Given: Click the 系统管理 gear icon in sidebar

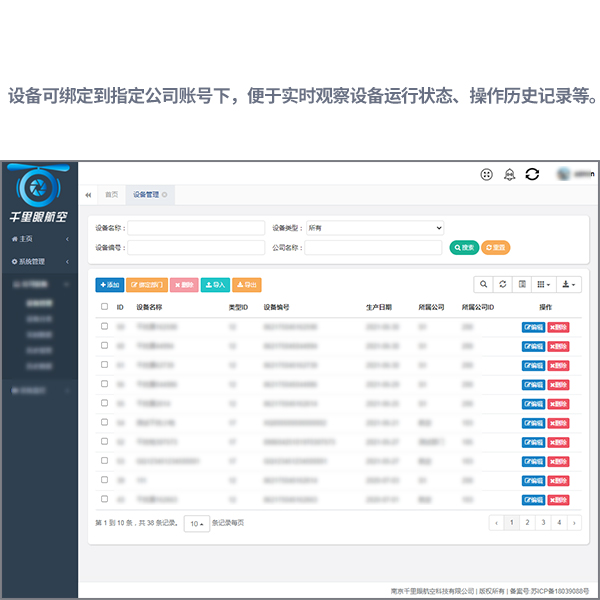Looking at the screenshot, I should pos(15,262).
